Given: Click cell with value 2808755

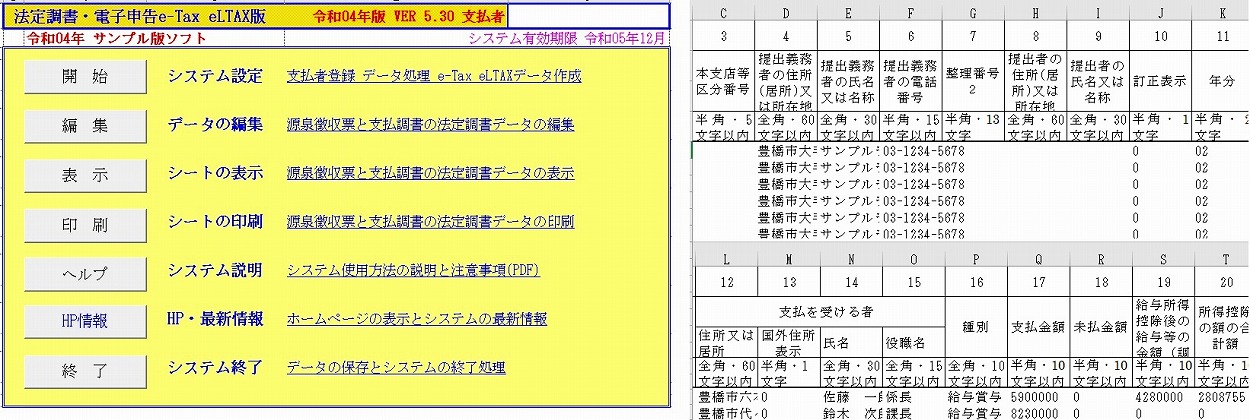Looking at the screenshot, I should [x=1222, y=397].
